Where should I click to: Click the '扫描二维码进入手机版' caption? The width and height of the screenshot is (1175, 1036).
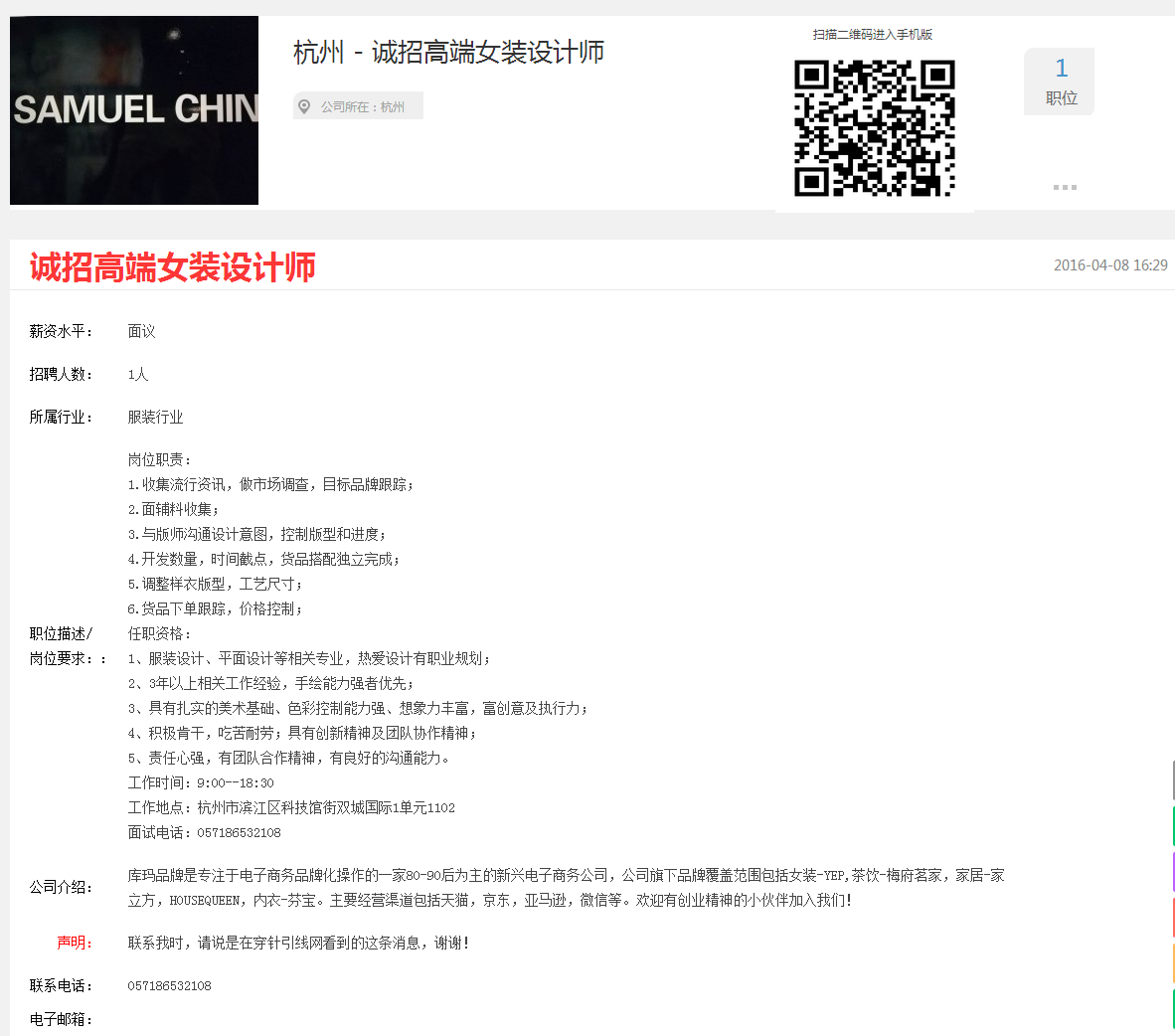pyautogui.click(x=872, y=35)
